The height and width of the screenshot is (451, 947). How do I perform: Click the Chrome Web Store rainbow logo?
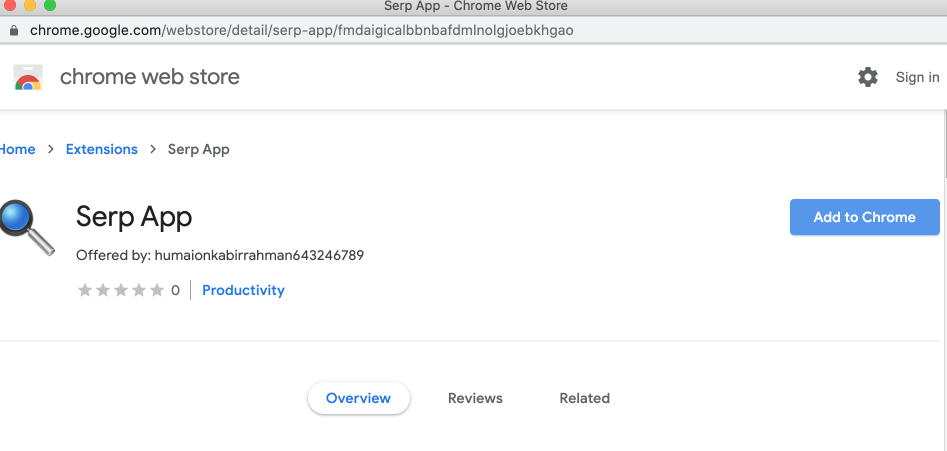tap(27, 77)
